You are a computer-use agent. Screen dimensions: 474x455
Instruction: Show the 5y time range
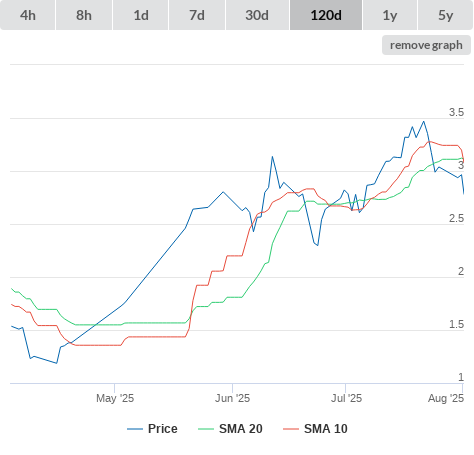[446, 15]
